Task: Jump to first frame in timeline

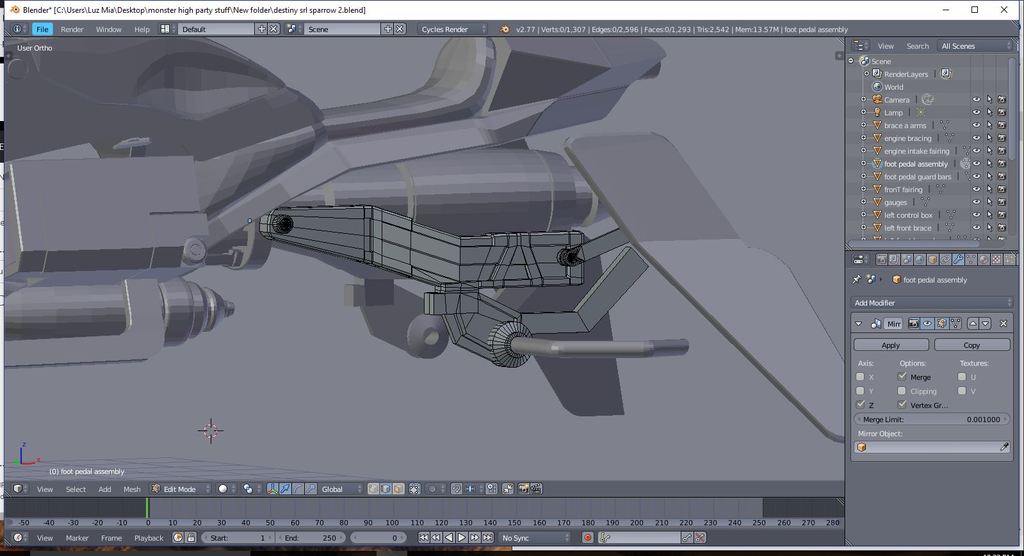Action: [423, 538]
